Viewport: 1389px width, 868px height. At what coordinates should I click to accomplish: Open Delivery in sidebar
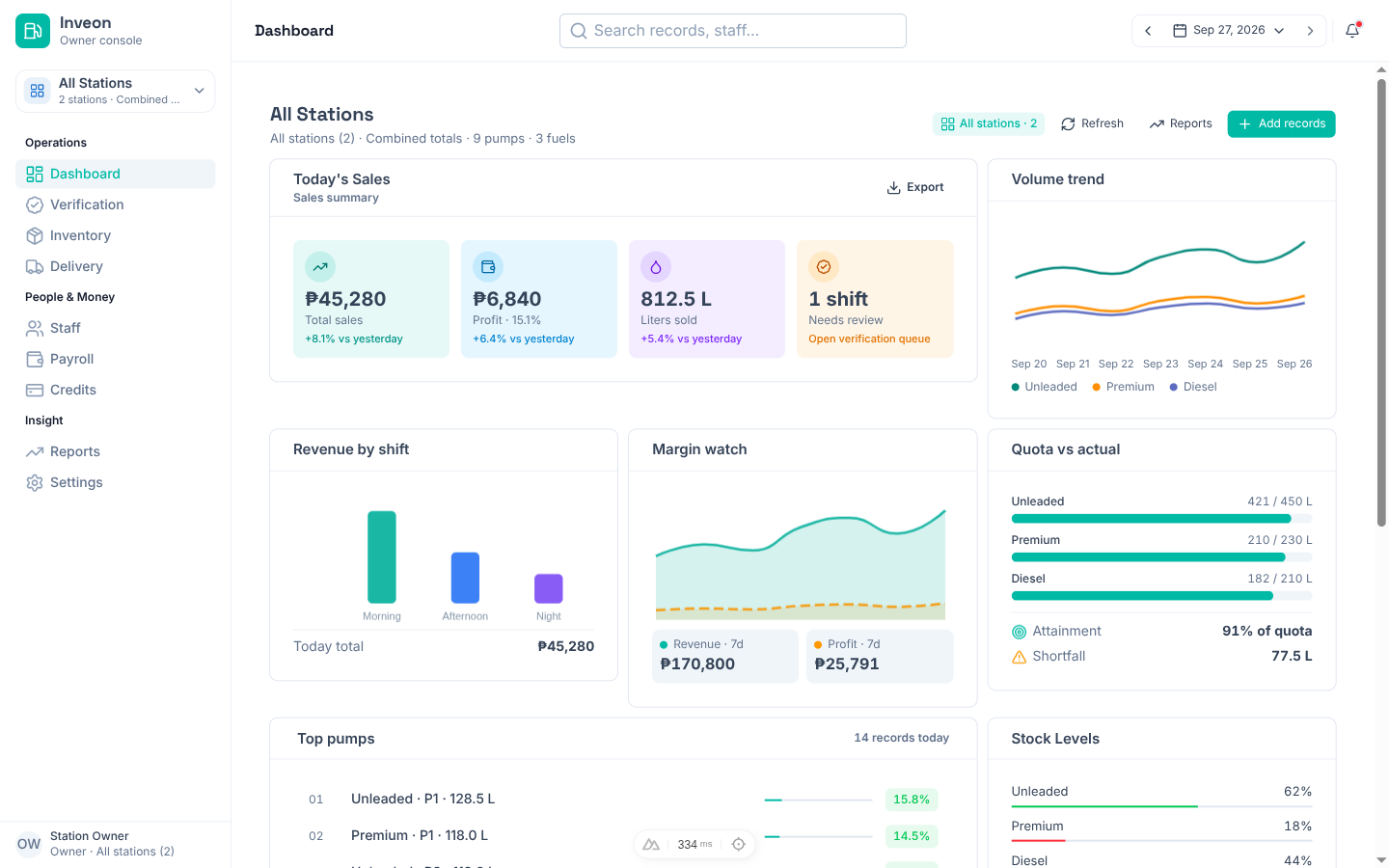click(116, 266)
